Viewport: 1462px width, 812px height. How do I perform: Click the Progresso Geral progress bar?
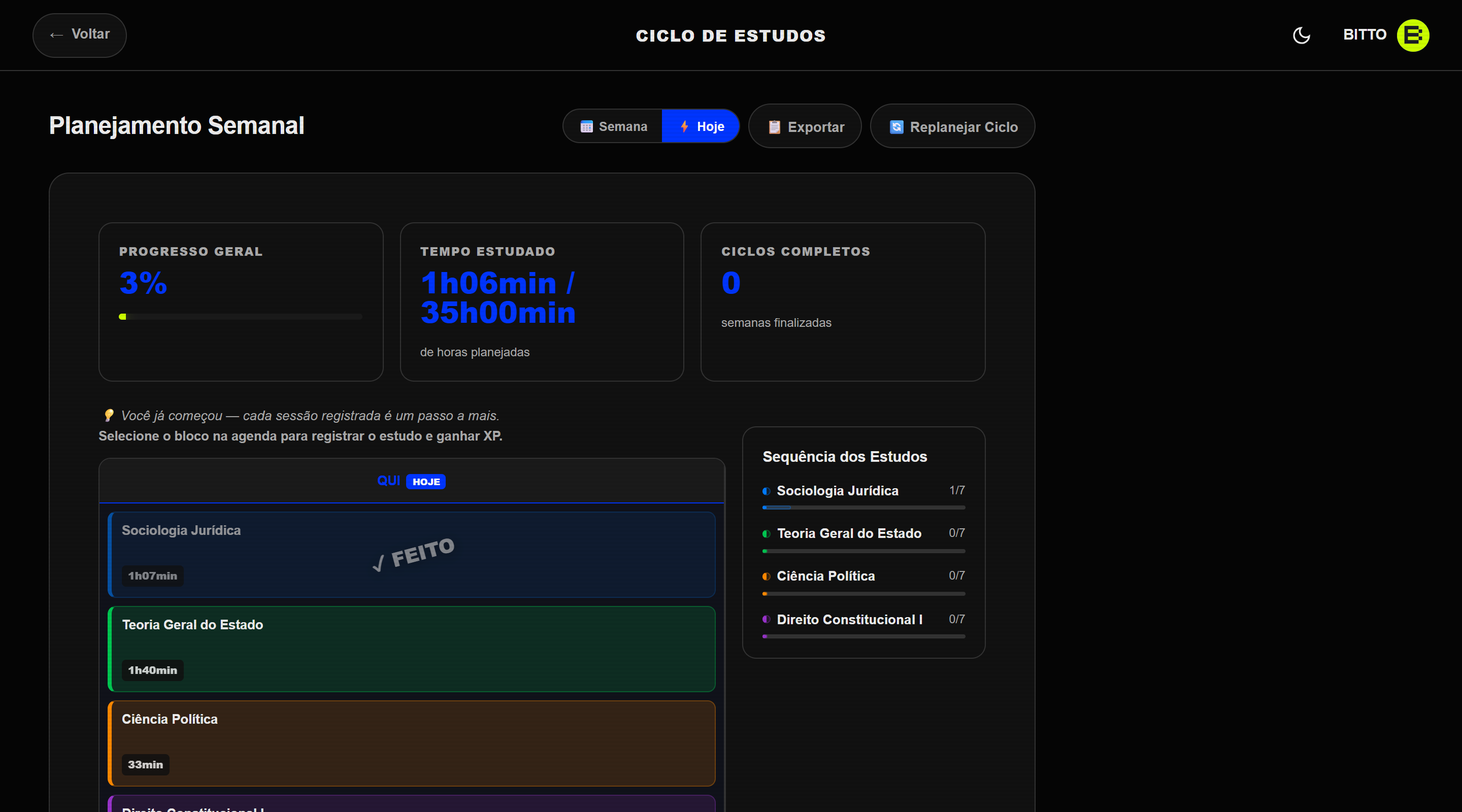pos(241,317)
